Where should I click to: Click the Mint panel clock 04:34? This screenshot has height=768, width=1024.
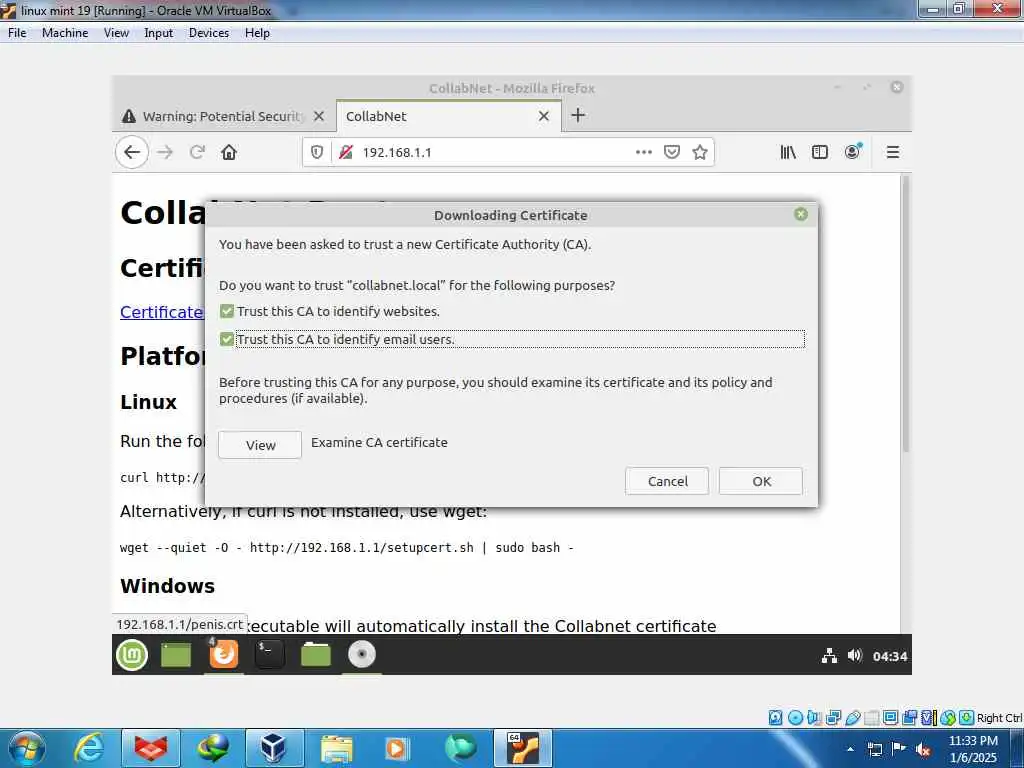[889, 656]
